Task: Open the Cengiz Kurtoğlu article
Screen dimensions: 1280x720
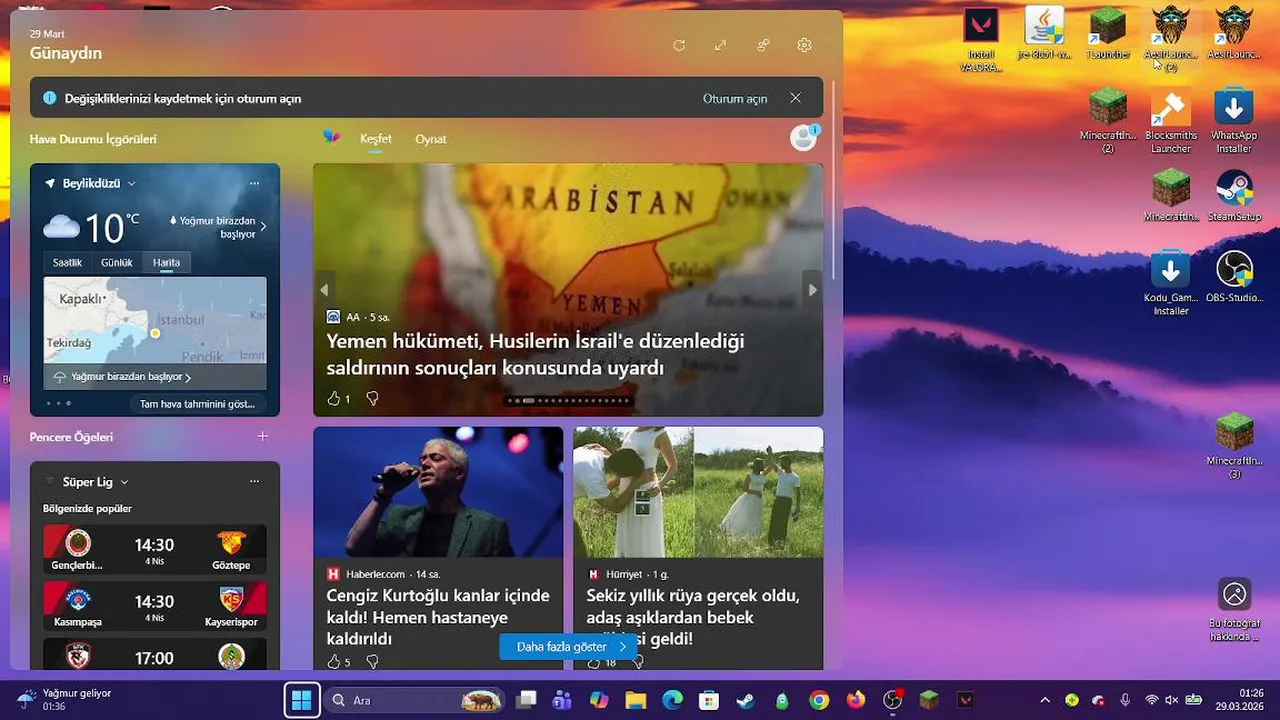Action: click(438, 616)
